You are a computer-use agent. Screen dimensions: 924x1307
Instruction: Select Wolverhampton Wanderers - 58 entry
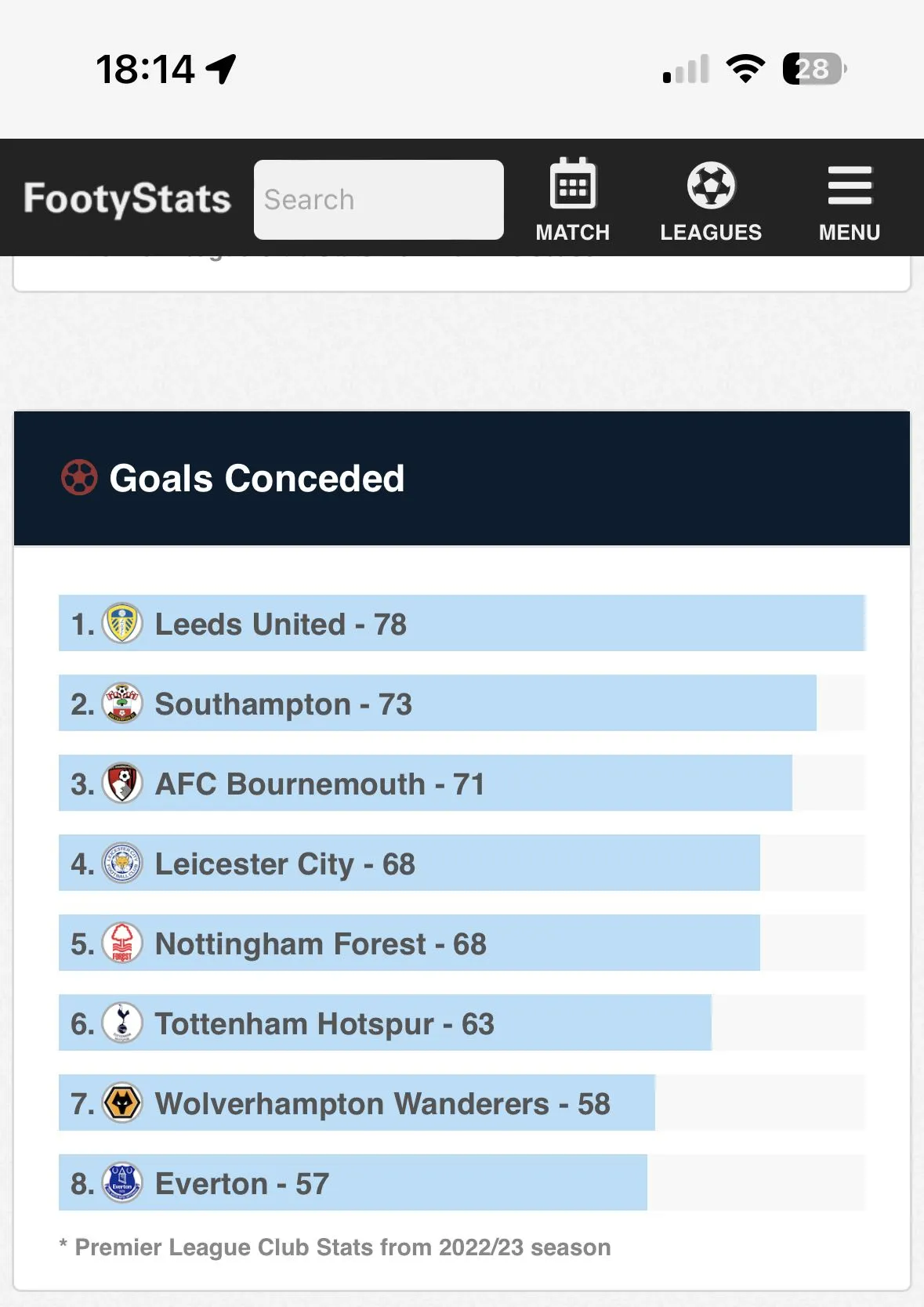tap(382, 1104)
